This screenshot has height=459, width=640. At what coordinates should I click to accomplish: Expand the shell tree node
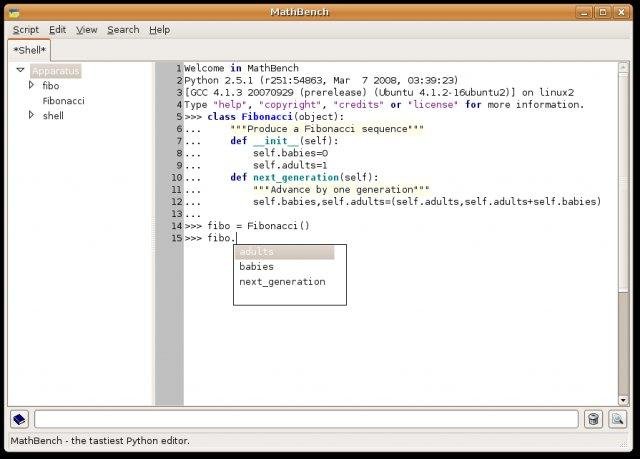tap(31, 115)
